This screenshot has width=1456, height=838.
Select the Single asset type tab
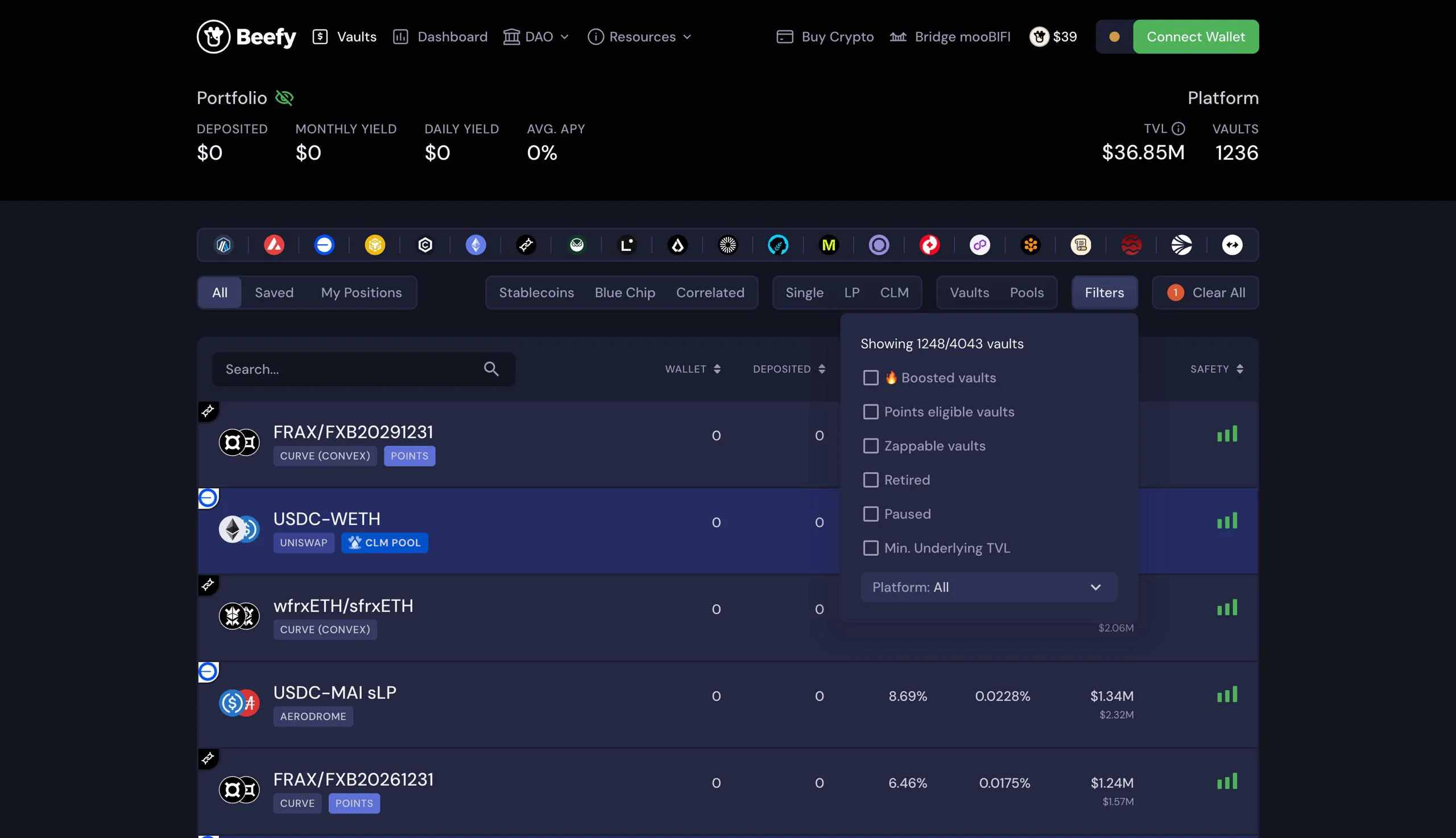tap(804, 292)
